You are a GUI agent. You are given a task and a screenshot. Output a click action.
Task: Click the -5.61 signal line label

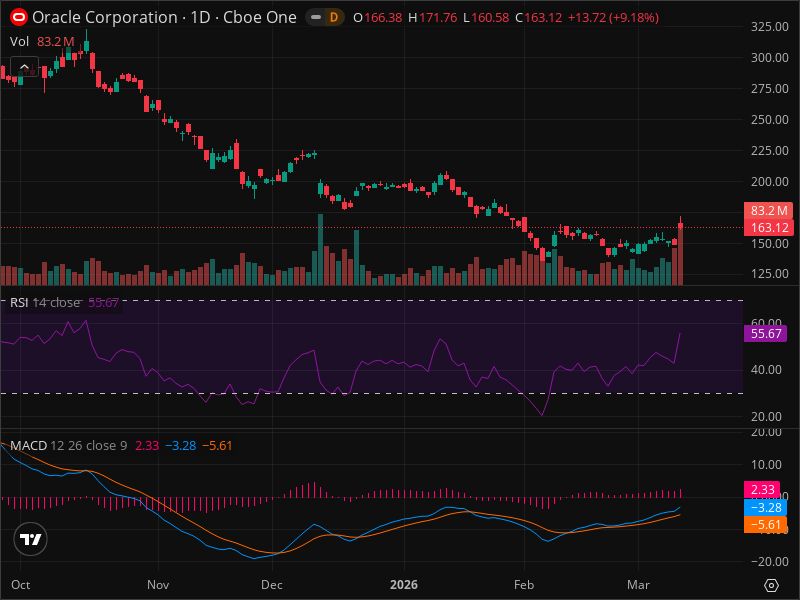click(765, 524)
